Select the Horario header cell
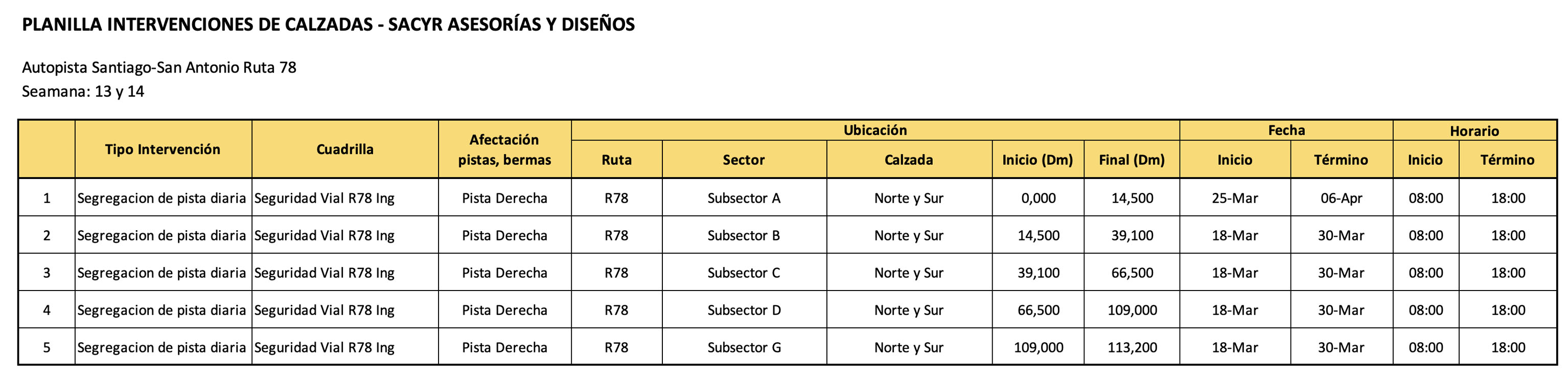 (1474, 131)
